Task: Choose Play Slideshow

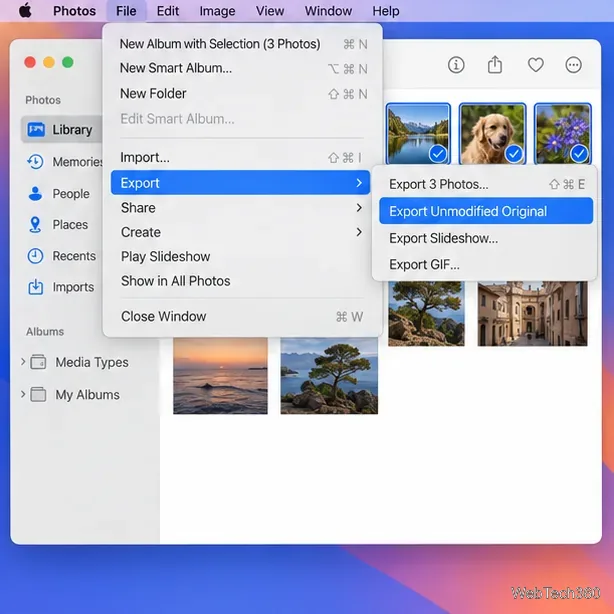Action: click(x=240, y=256)
